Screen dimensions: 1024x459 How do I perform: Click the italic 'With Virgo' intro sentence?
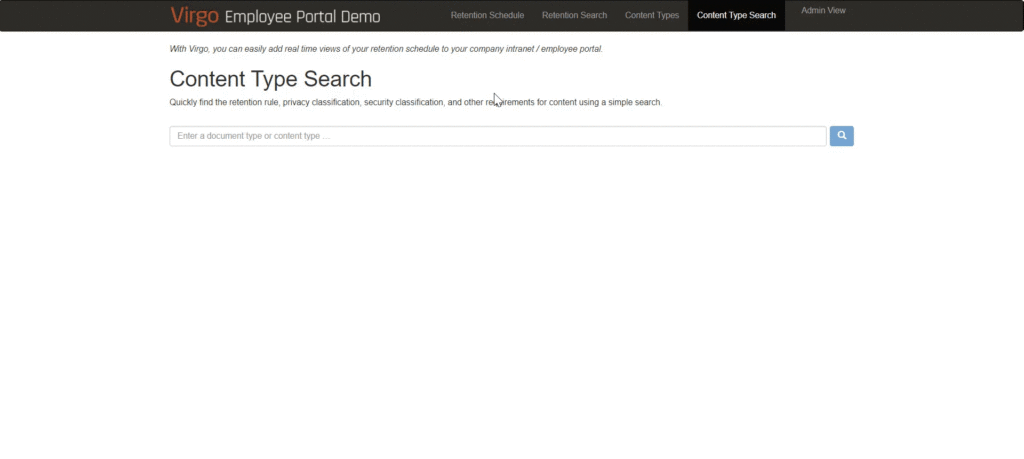click(386, 48)
